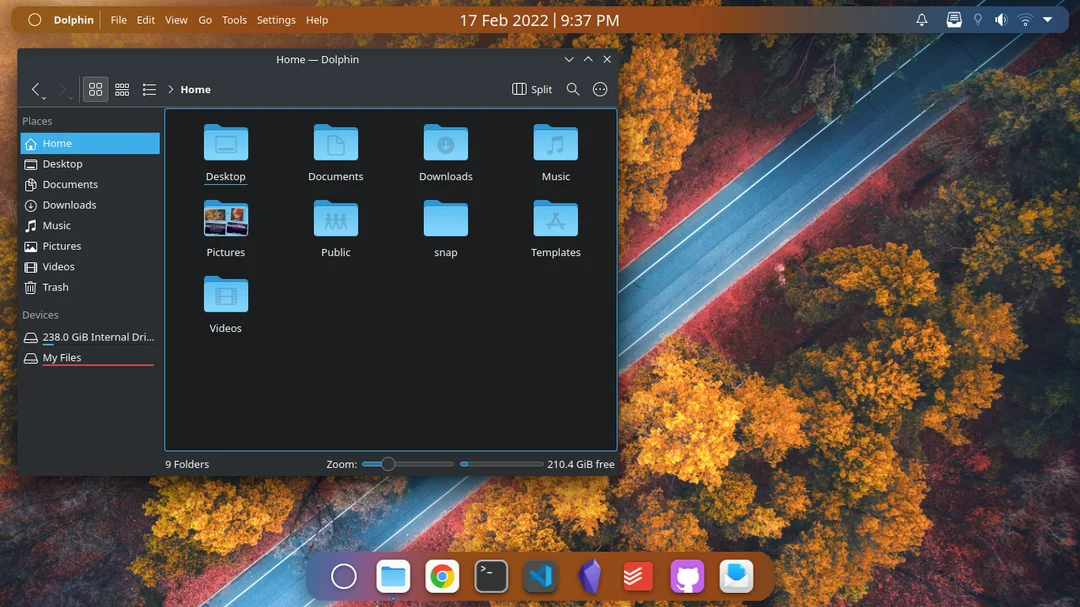This screenshot has height=607, width=1080.
Task: Open the panel's down chevron dropdown
Action: tap(1046, 19)
